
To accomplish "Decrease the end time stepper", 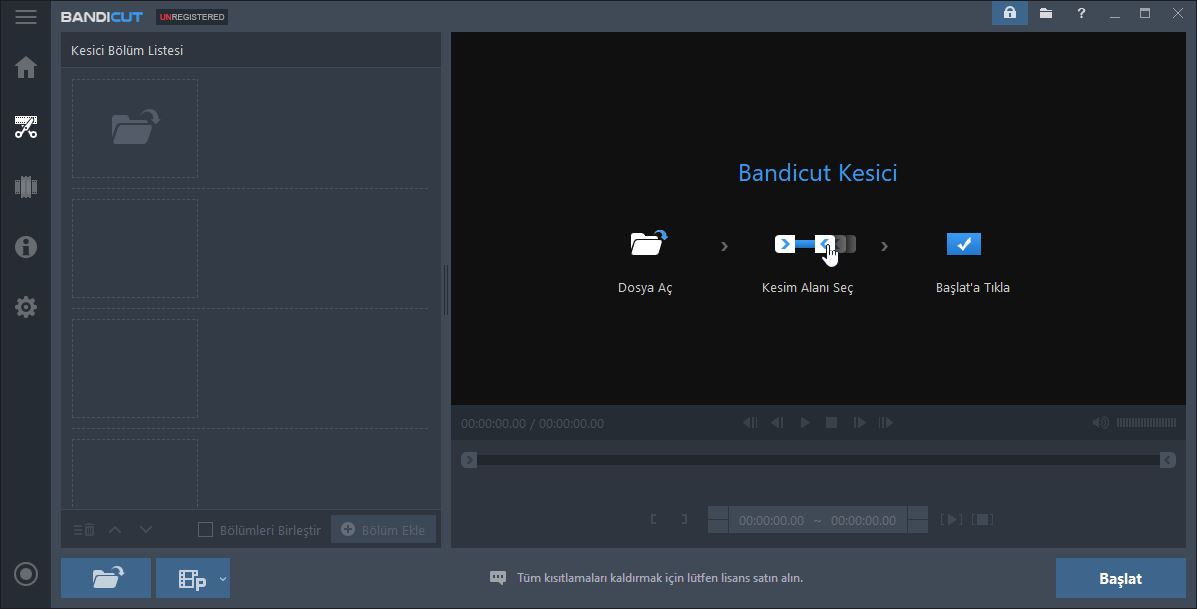I will click(918, 527).
